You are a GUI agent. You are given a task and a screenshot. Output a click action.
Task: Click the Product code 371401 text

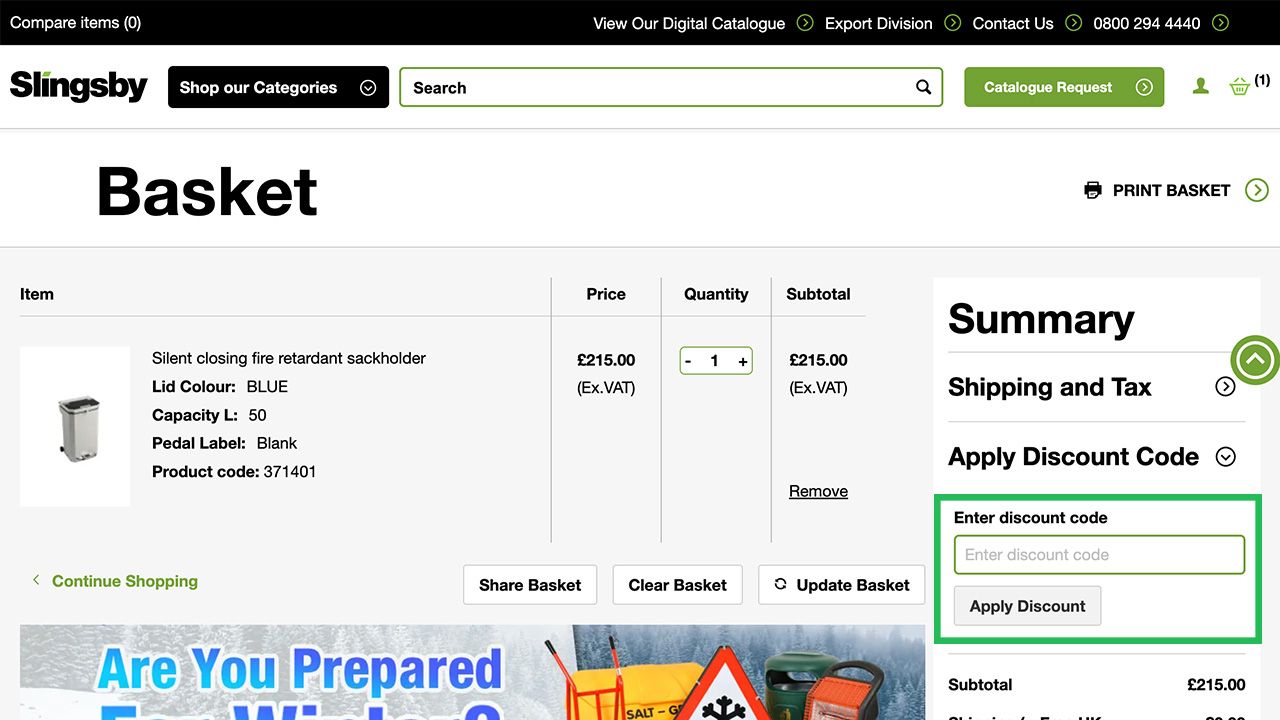234,471
